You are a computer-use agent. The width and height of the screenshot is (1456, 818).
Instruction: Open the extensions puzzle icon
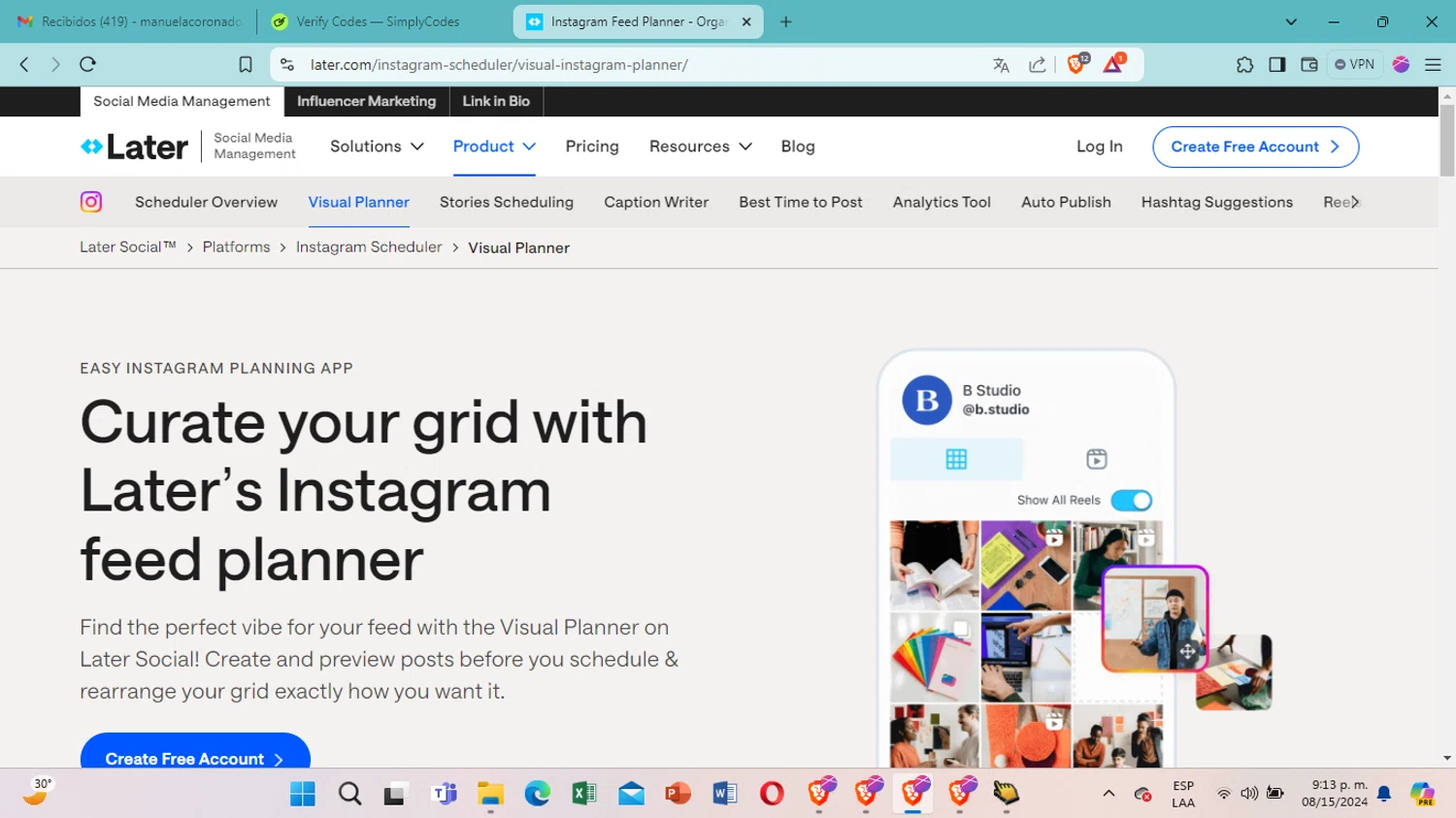(1244, 64)
